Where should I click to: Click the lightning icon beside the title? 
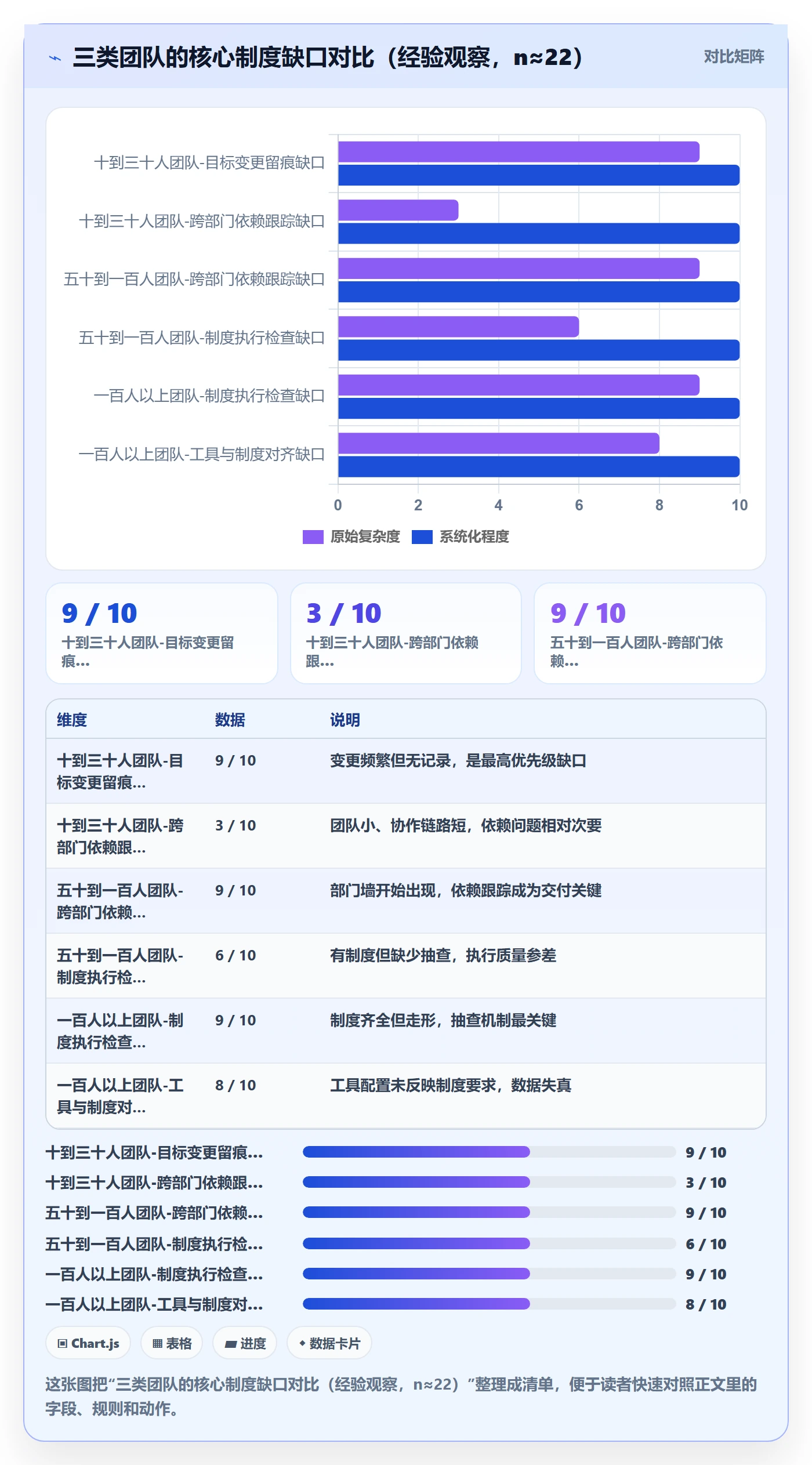coord(55,58)
